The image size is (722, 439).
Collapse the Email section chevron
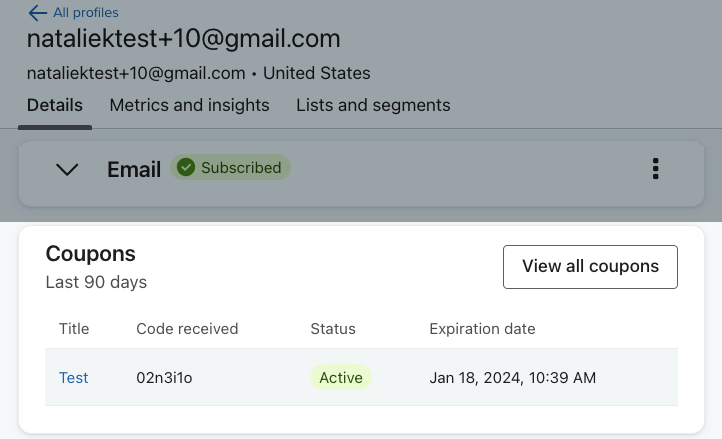coord(67,169)
